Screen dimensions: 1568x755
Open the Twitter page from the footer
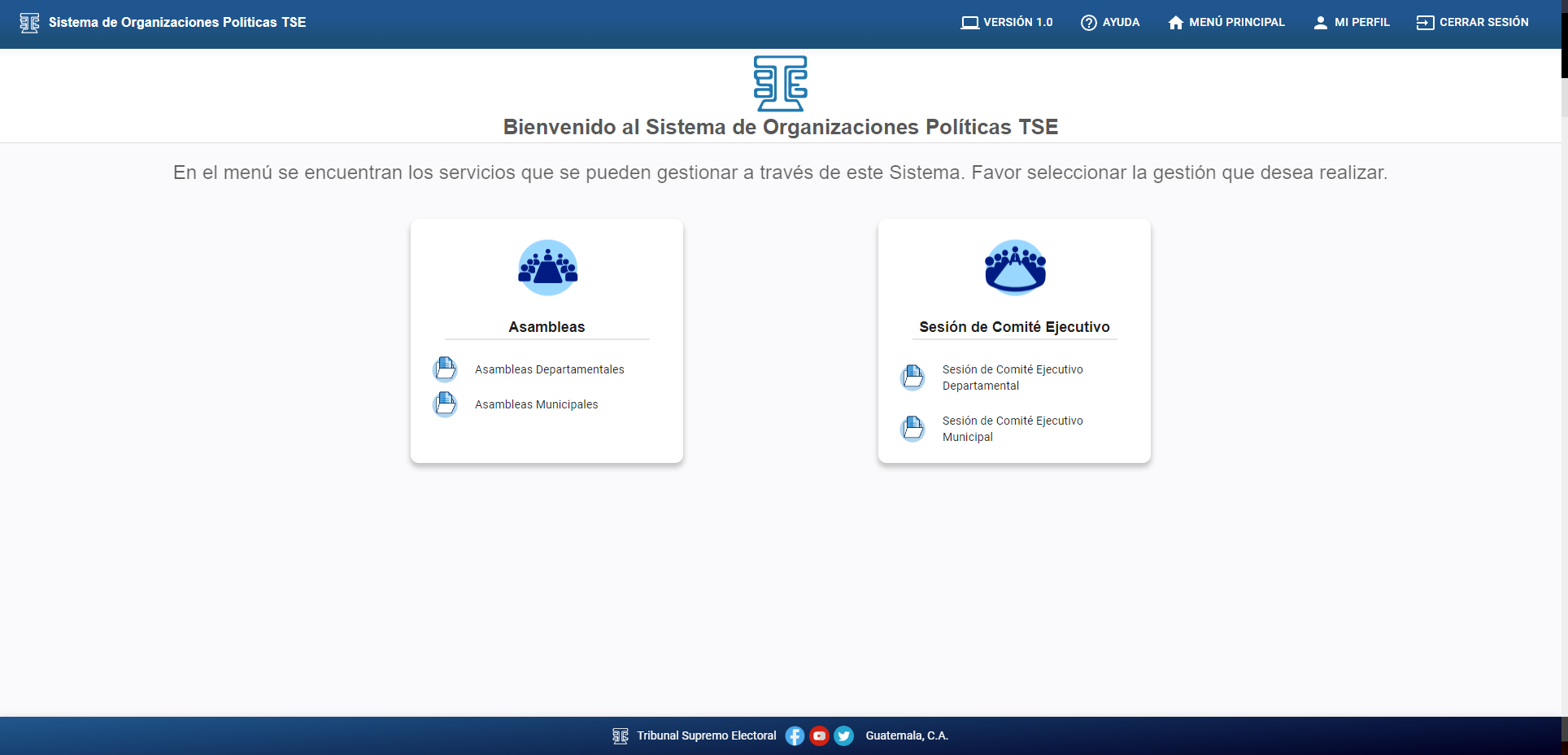click(843, 735)
